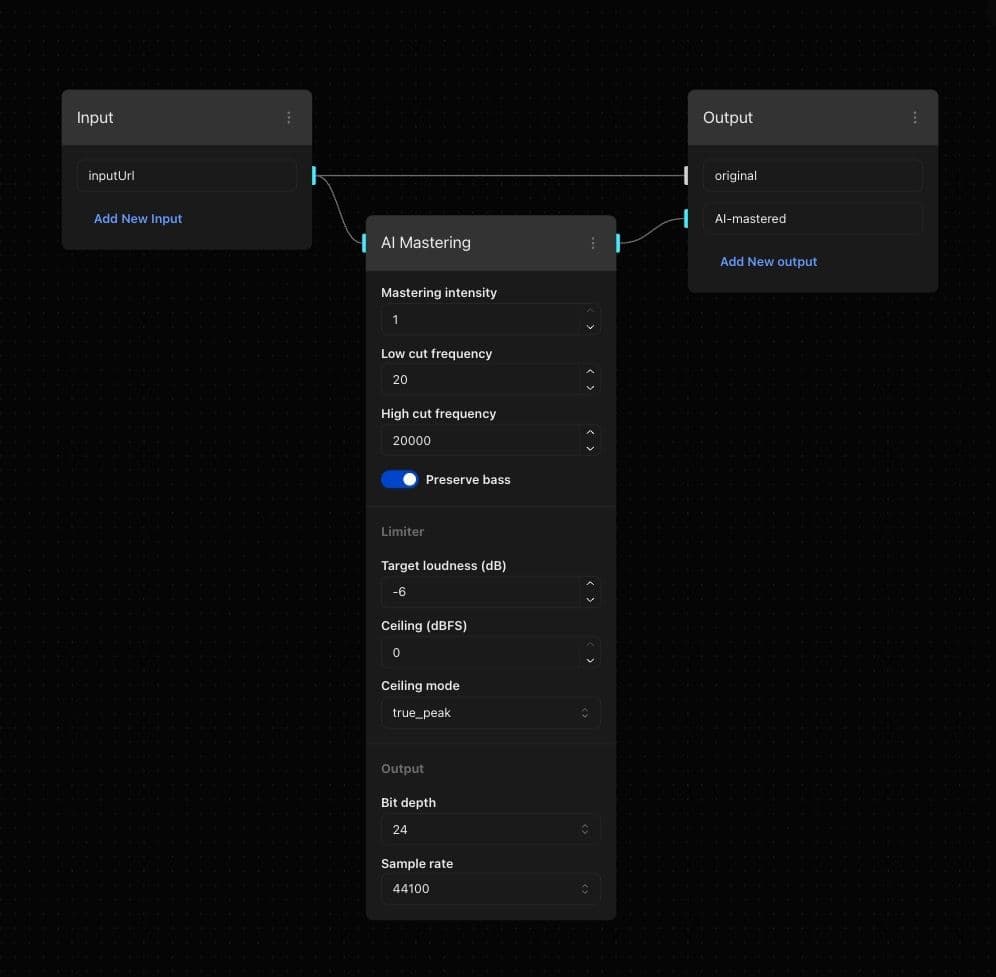
Task: Decrease the Low cut frequency value
Action: click(x=590, y=387)
